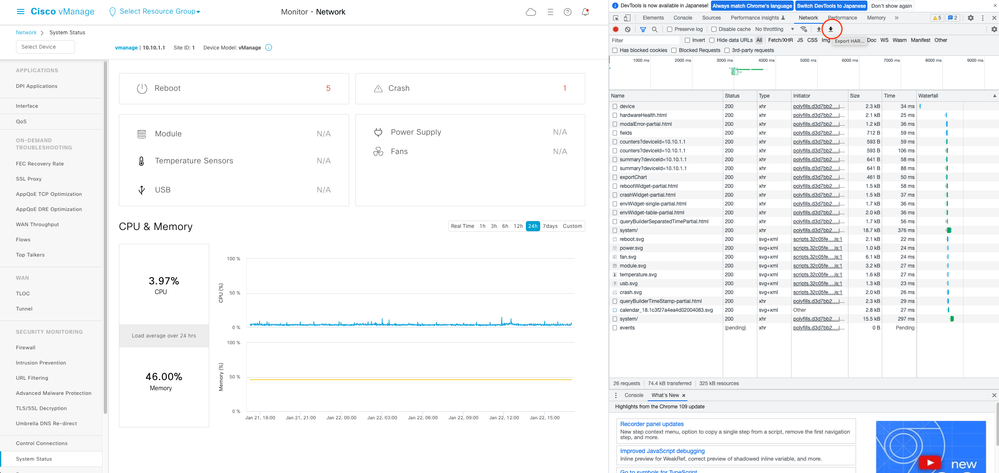999x473 pixels.
Task: Click the Import HAR upload icon
Action: [x=819, y=29]
